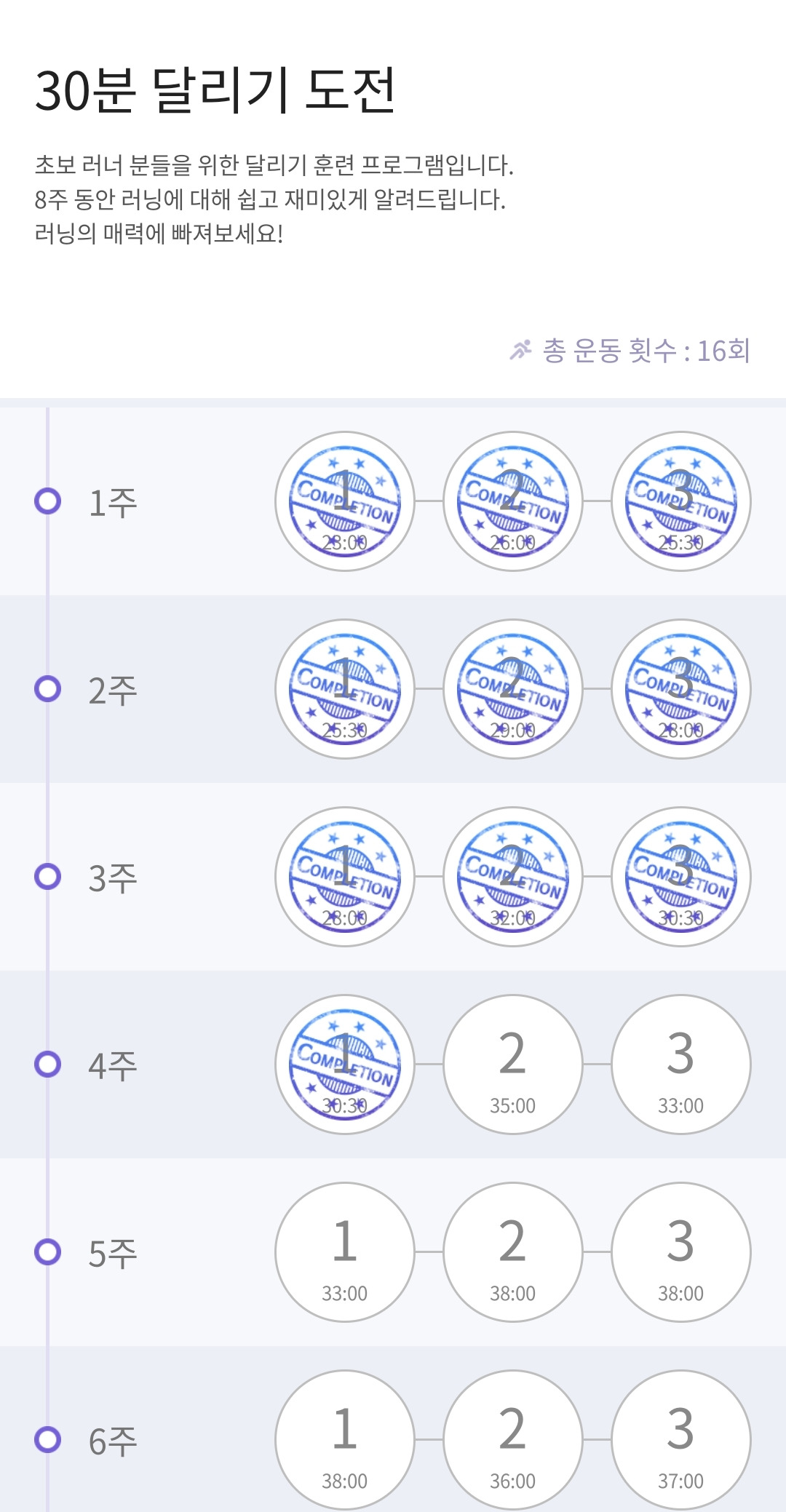Tap the running figure icon beside total workouts

click(520, 350)
